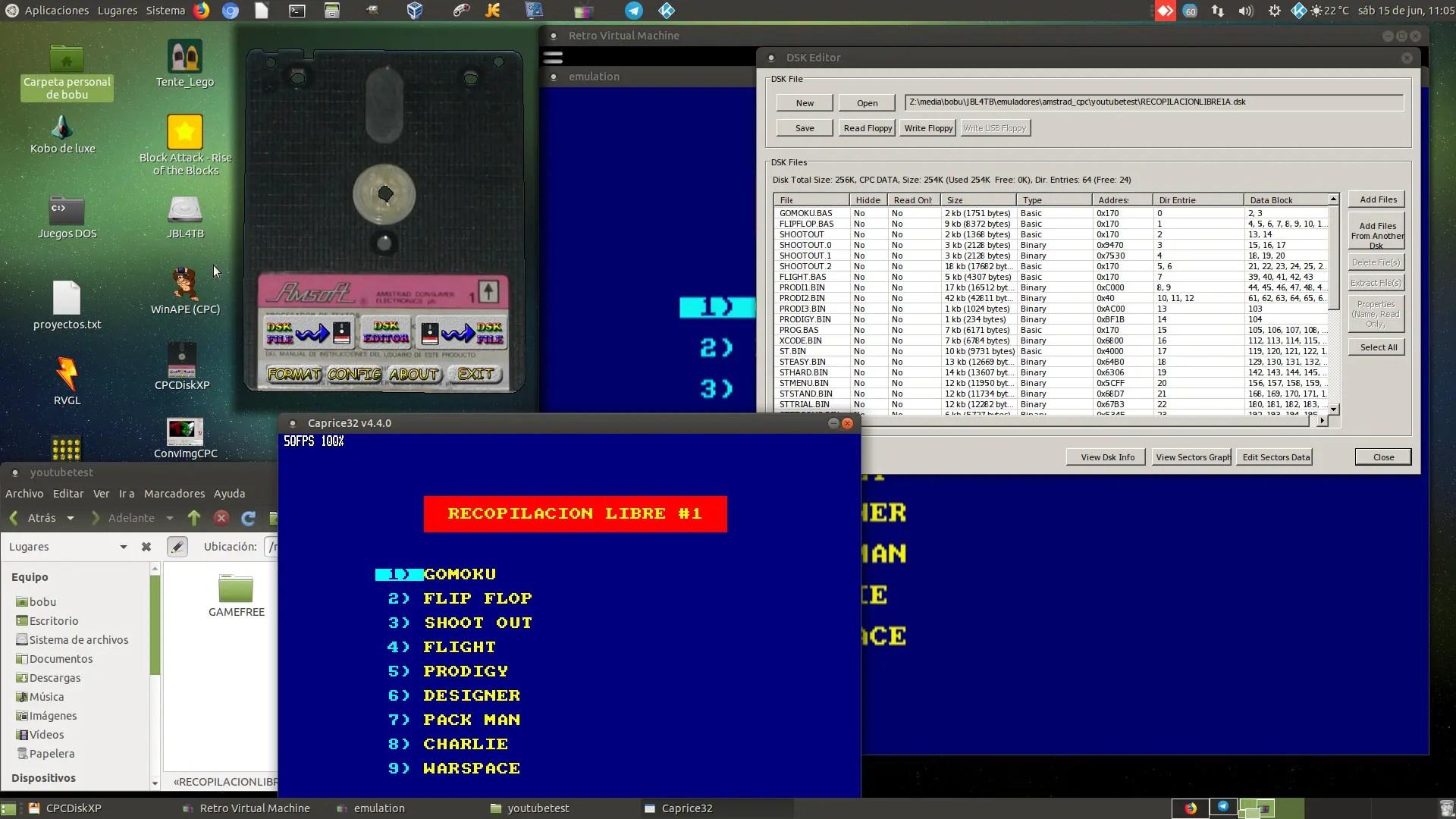
Task: Click Save in DSK Editor
Action: 805,128
